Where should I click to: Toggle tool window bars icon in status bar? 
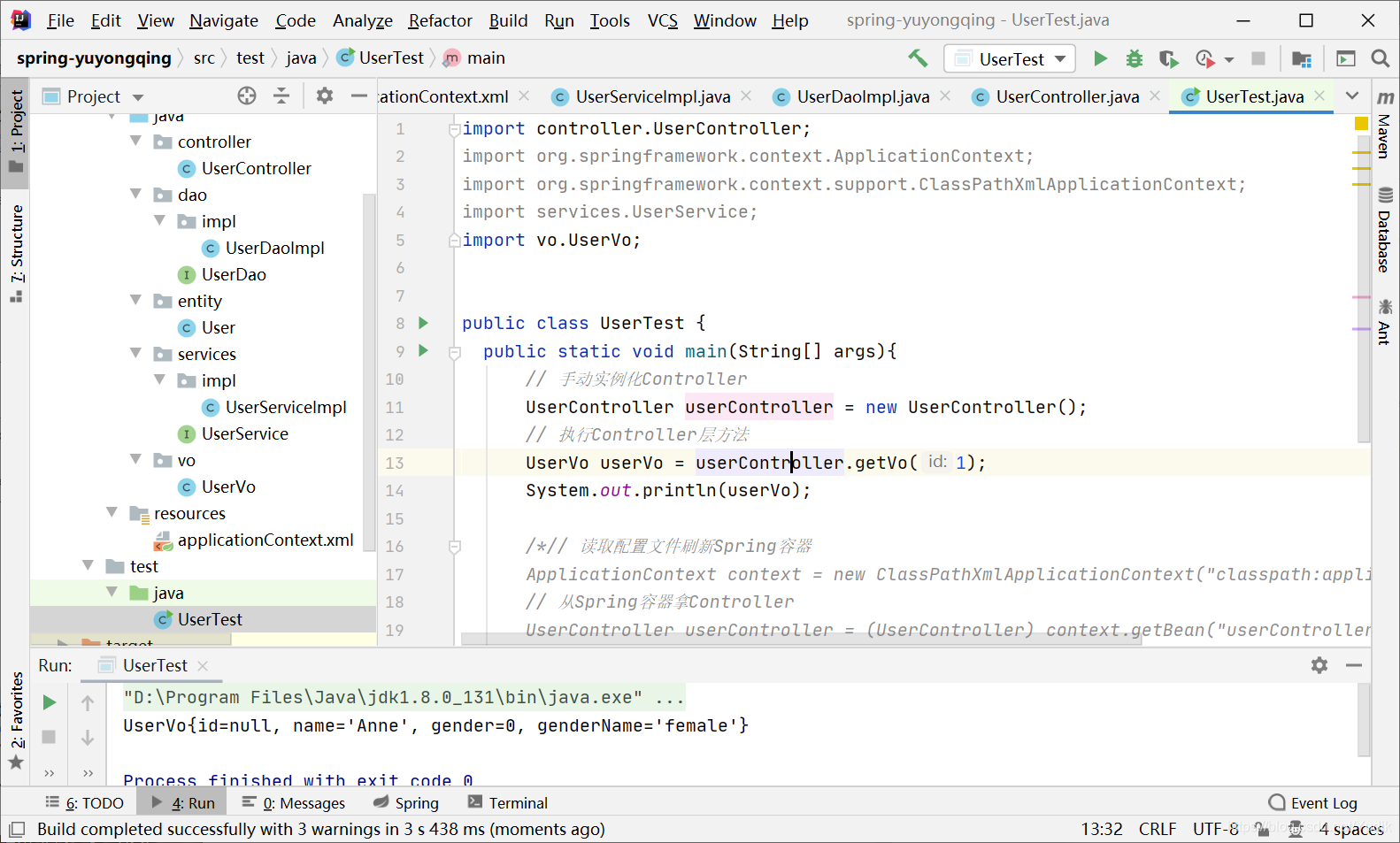click(x=17, y=830)
